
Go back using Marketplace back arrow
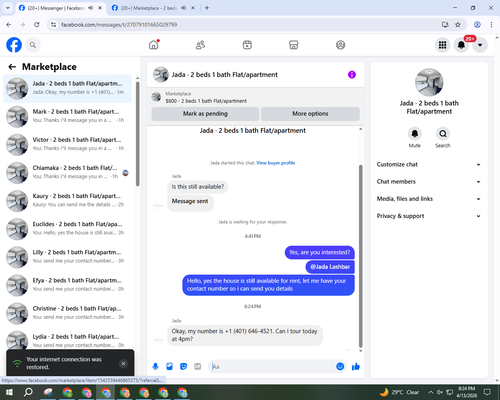pos(12,67)
